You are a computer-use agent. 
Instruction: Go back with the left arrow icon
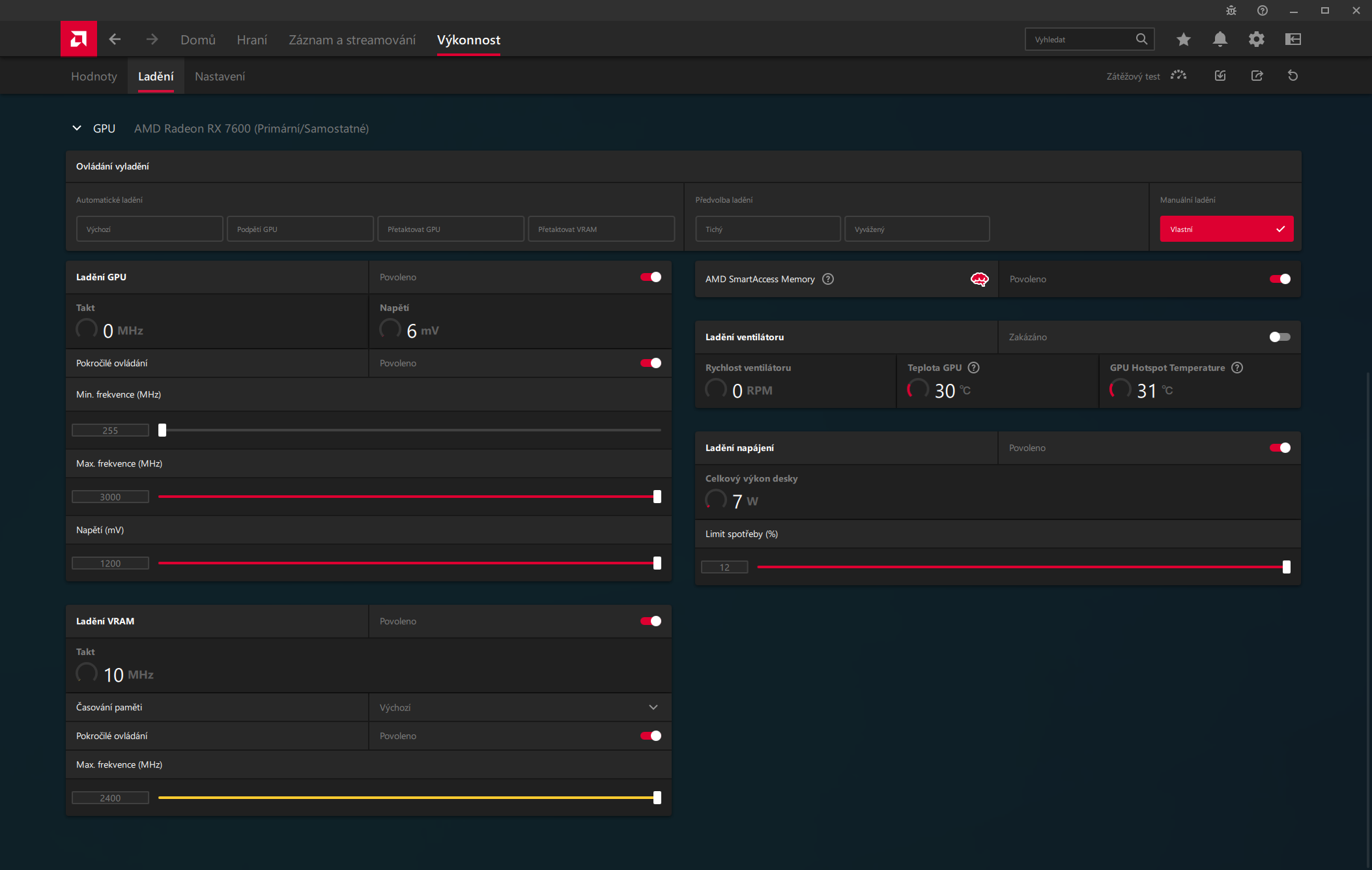(115, 40)
